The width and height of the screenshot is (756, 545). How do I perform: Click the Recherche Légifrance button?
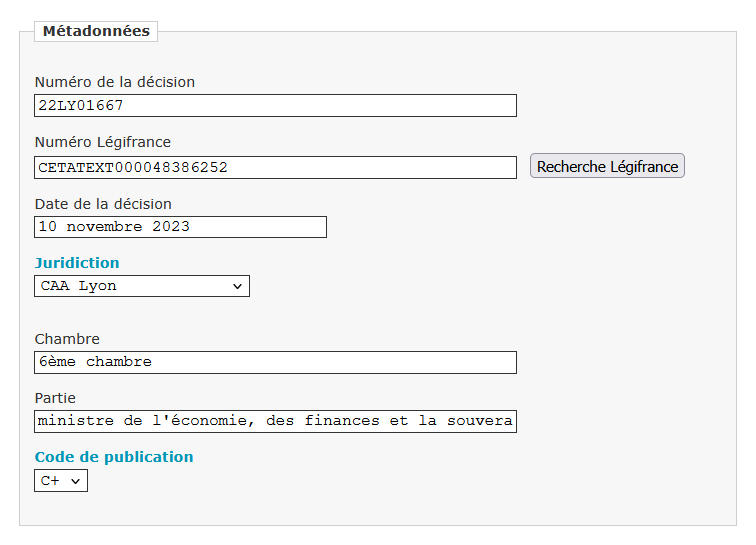(607, 166)
